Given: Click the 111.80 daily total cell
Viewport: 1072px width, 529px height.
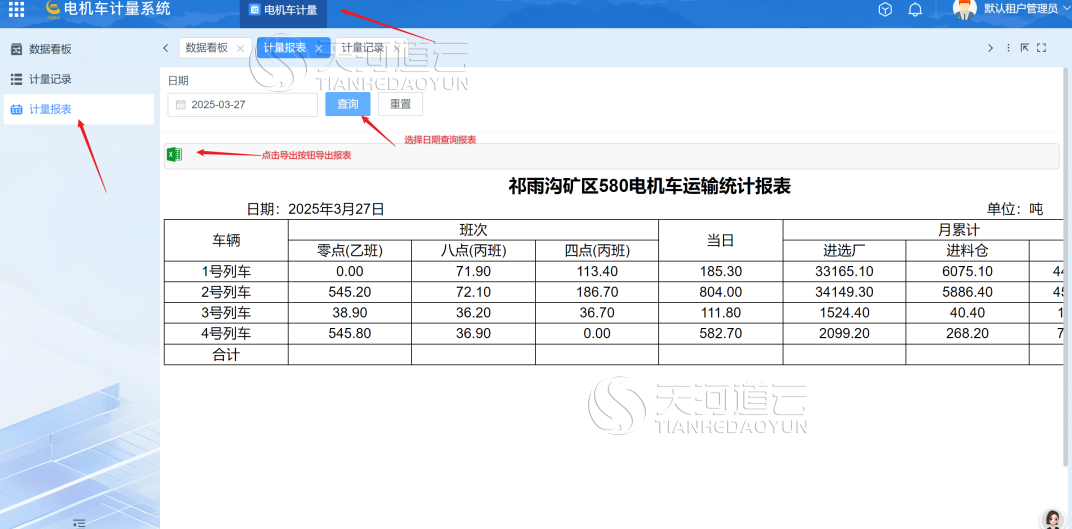Looking at the screenshot, I should click(721, 313).
